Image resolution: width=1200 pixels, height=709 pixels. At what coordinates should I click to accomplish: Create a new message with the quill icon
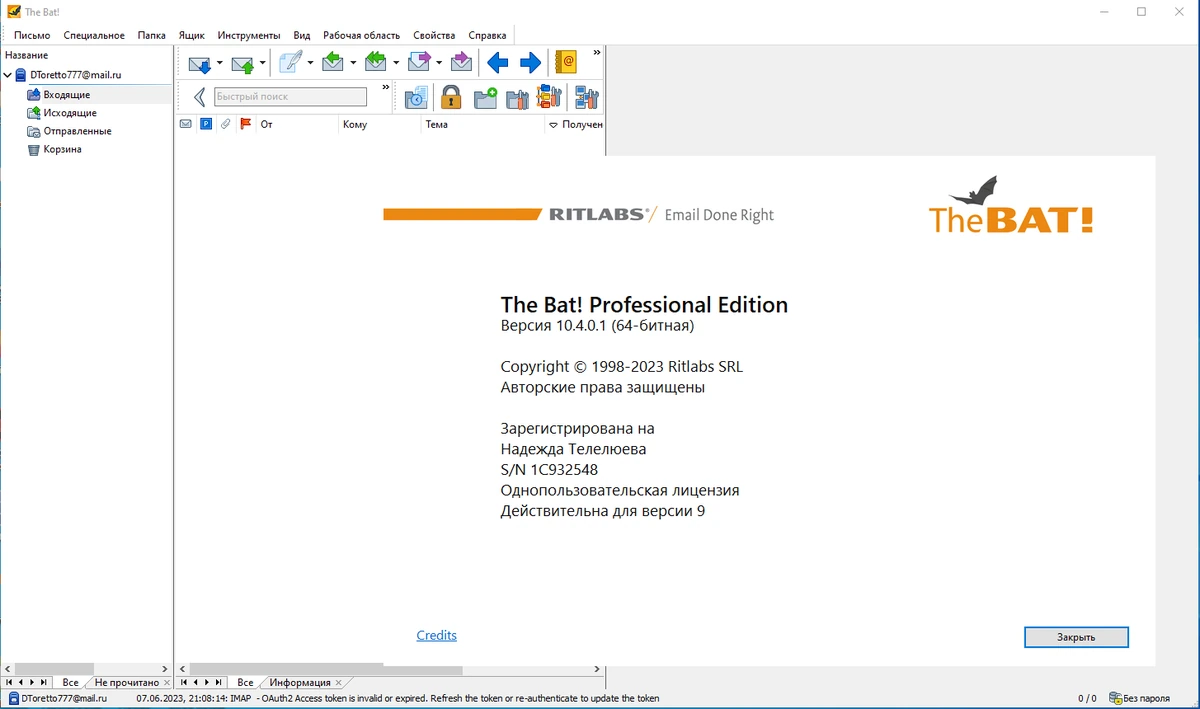[x=291, y=63]
